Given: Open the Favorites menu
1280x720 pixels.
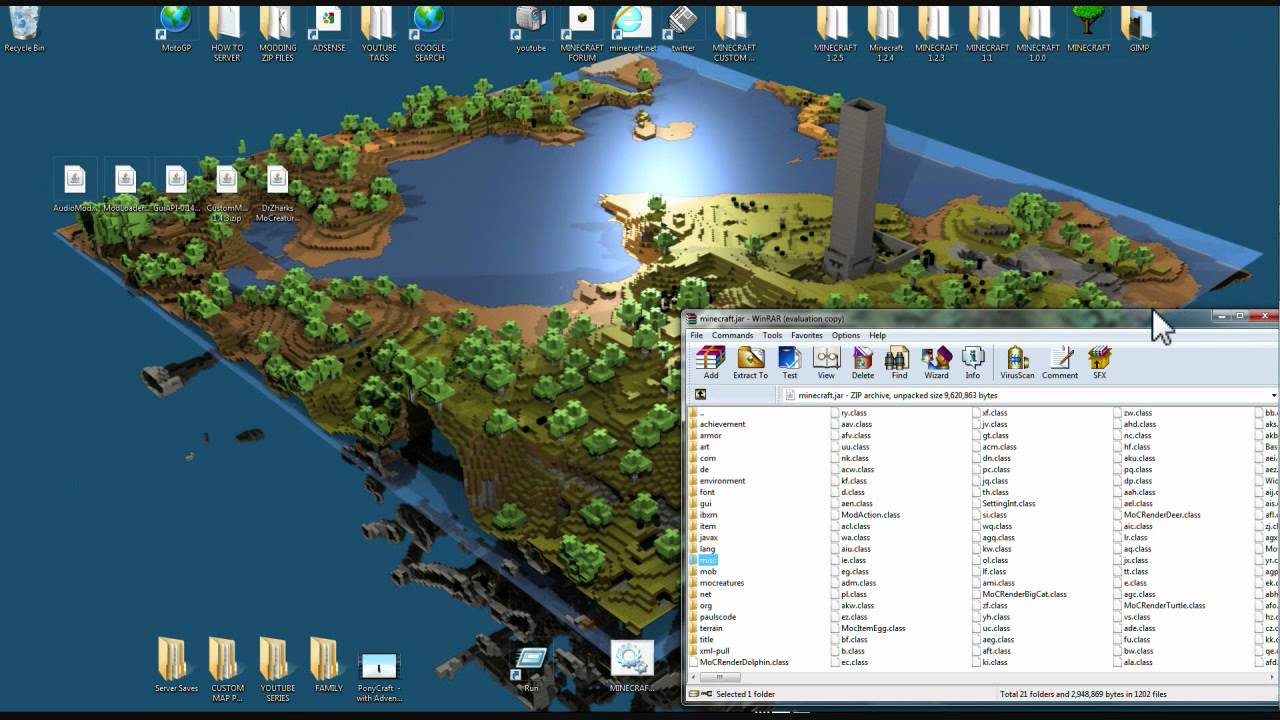Looking at the screenshot, I should click(807, 336).
